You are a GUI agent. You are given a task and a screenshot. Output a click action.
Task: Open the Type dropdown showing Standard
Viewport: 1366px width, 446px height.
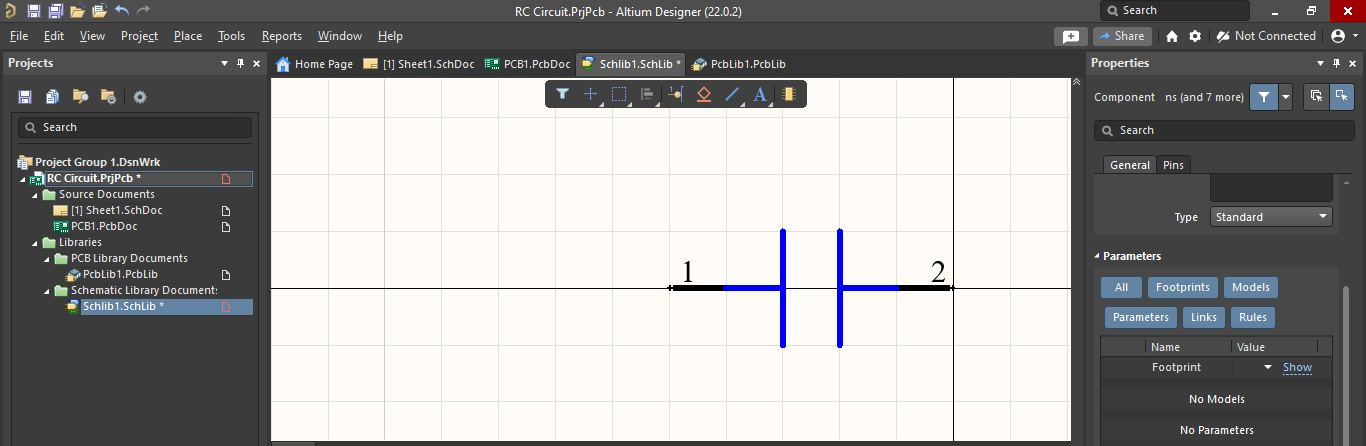(x=1272, y=217)
